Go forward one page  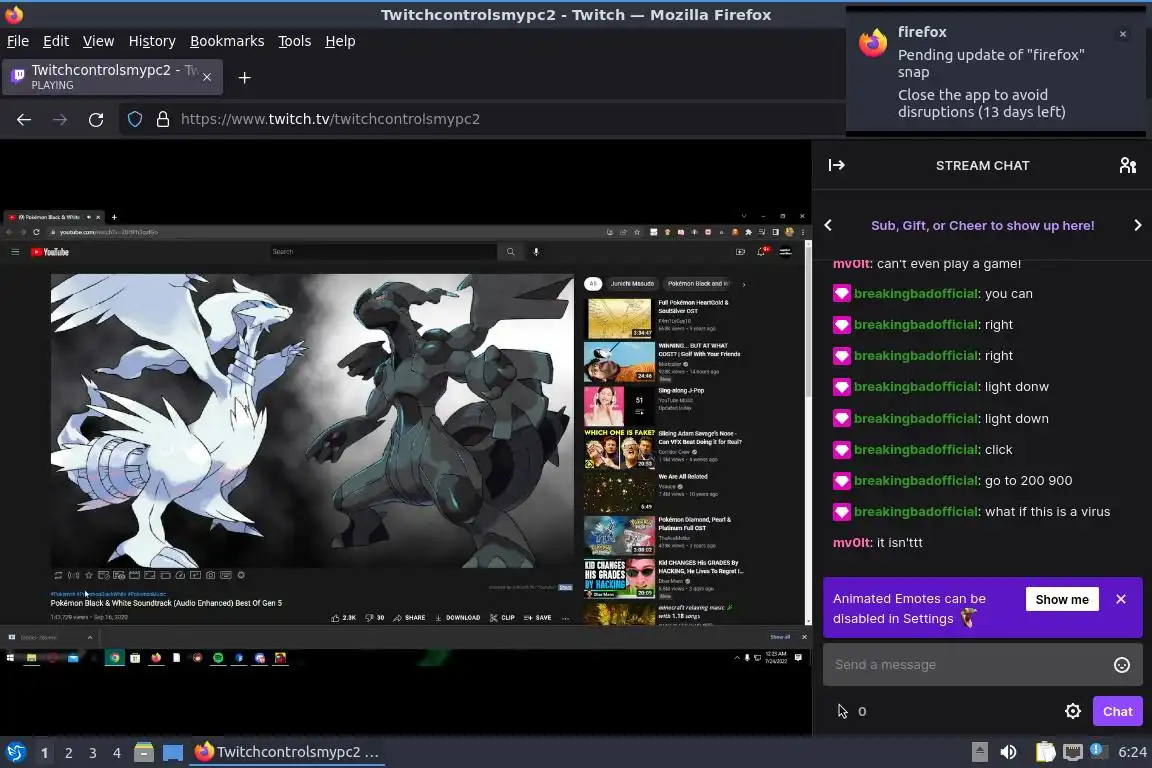tap(60, 119)
